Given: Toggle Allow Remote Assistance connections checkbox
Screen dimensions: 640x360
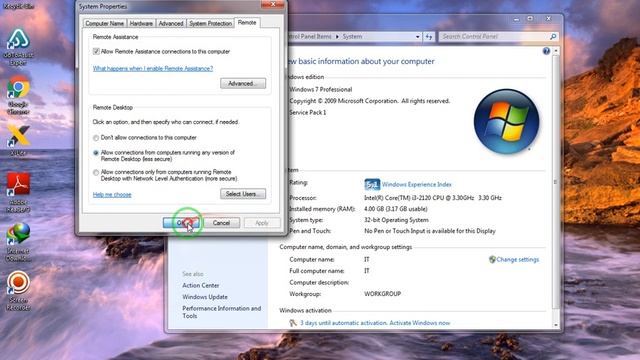Looking at the screenshot, I should [96, 51].
